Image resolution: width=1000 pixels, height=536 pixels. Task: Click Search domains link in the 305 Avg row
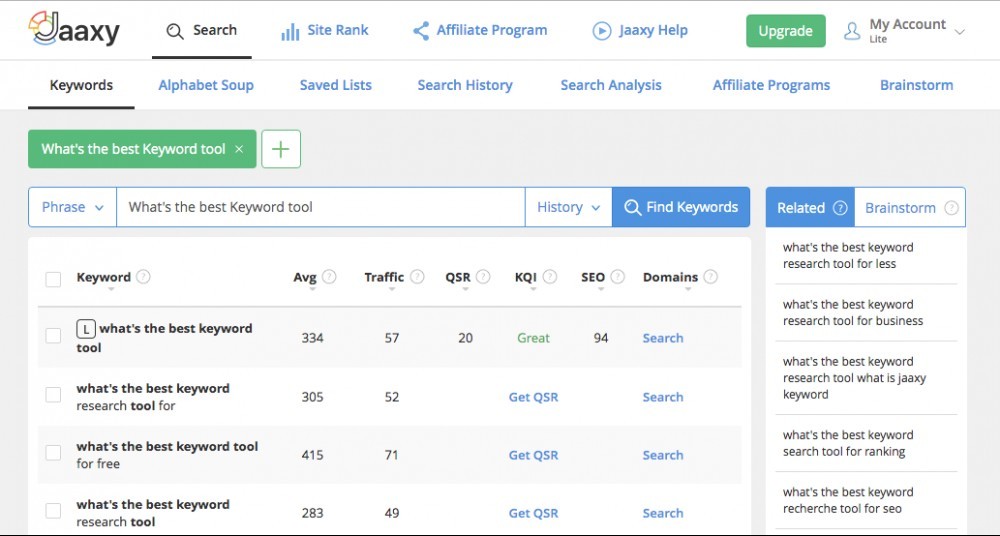click(663, 397)
